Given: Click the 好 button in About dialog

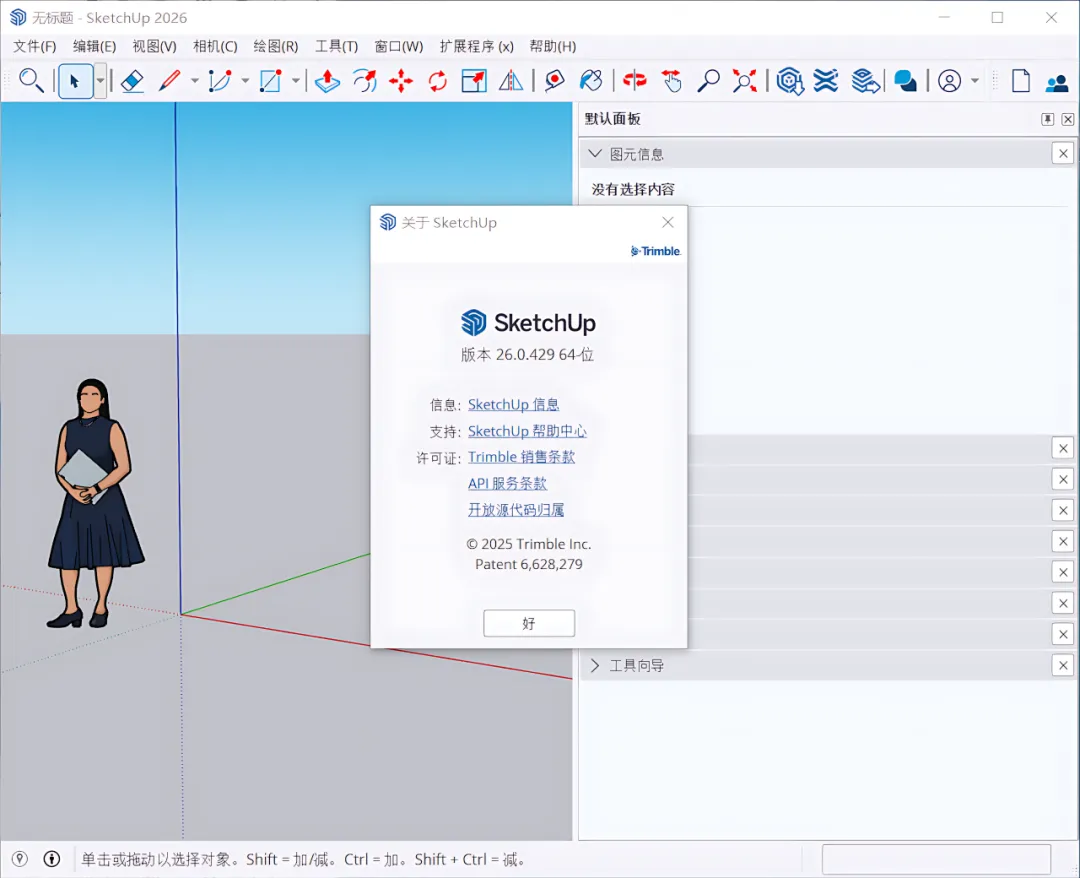Looking at the screenshot, I should [529, 623].
